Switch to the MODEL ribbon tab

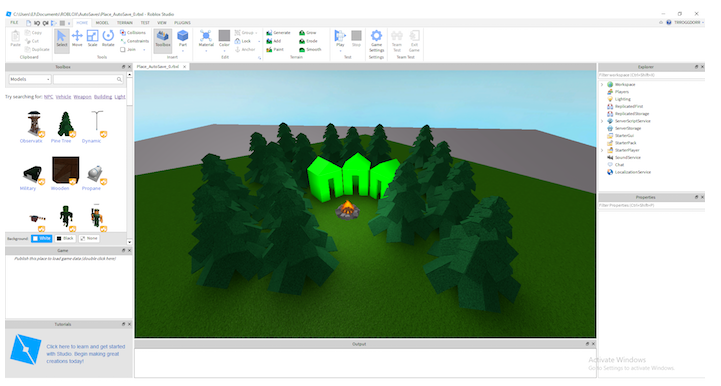pos(102,23)
